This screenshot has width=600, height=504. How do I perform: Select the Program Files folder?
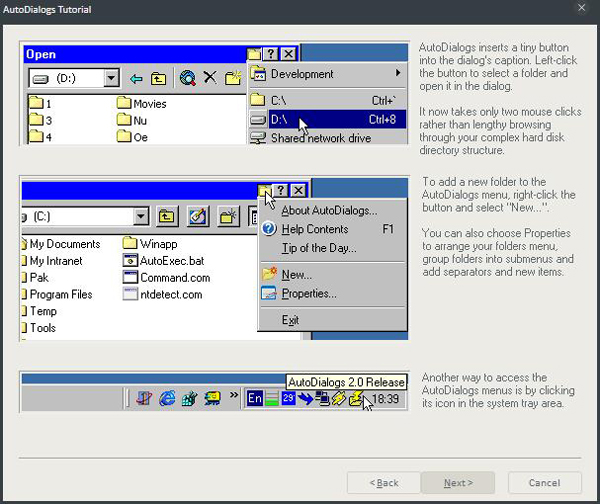click(x=57, y=294)
